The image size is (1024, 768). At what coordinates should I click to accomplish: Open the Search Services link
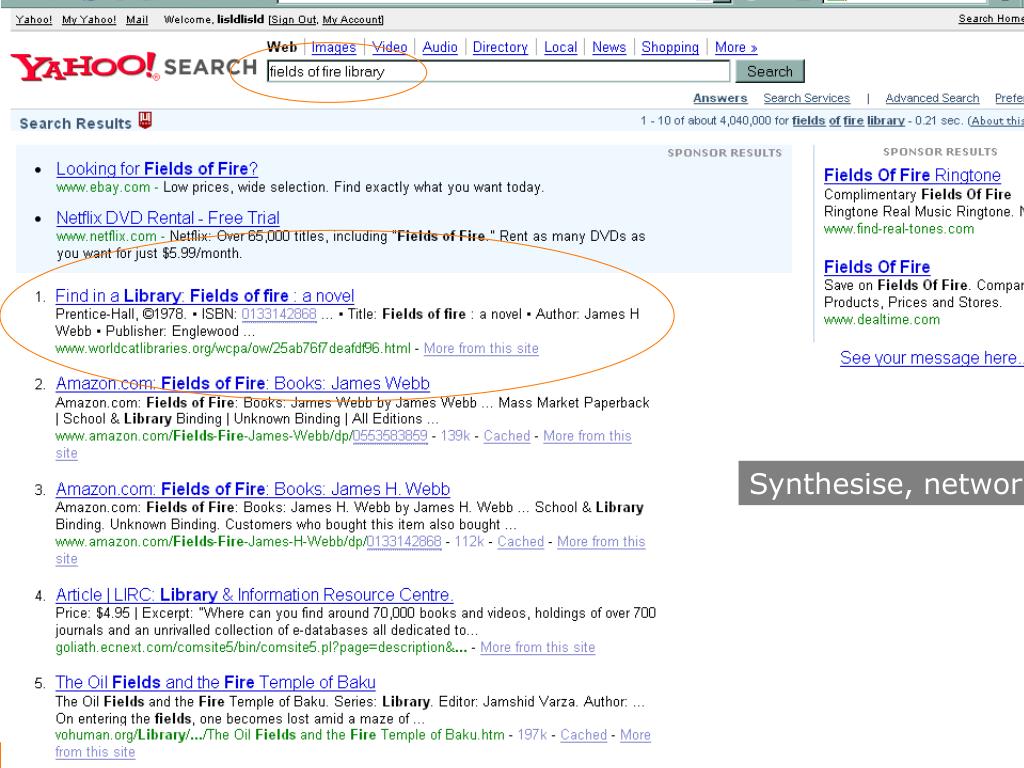tap(807, 98)
